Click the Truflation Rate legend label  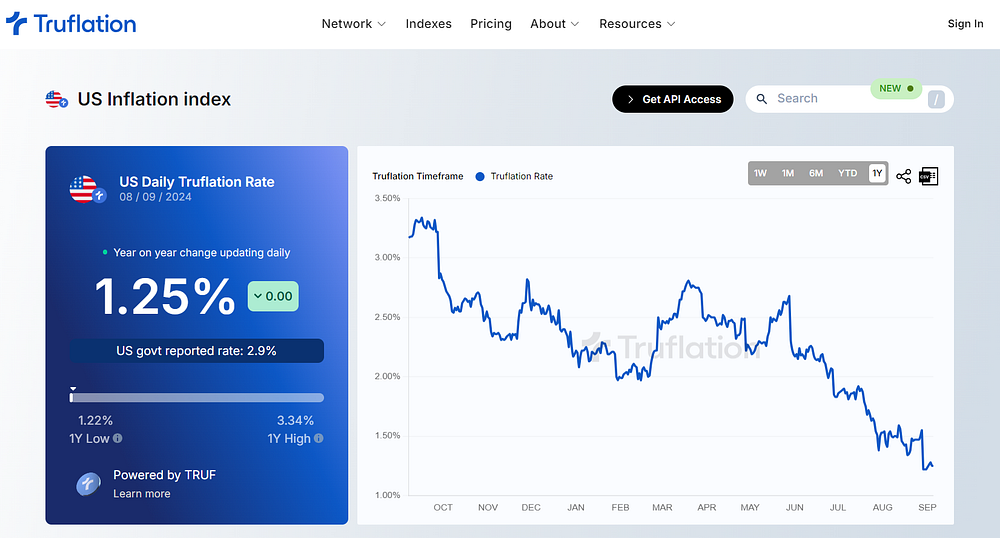522,177
